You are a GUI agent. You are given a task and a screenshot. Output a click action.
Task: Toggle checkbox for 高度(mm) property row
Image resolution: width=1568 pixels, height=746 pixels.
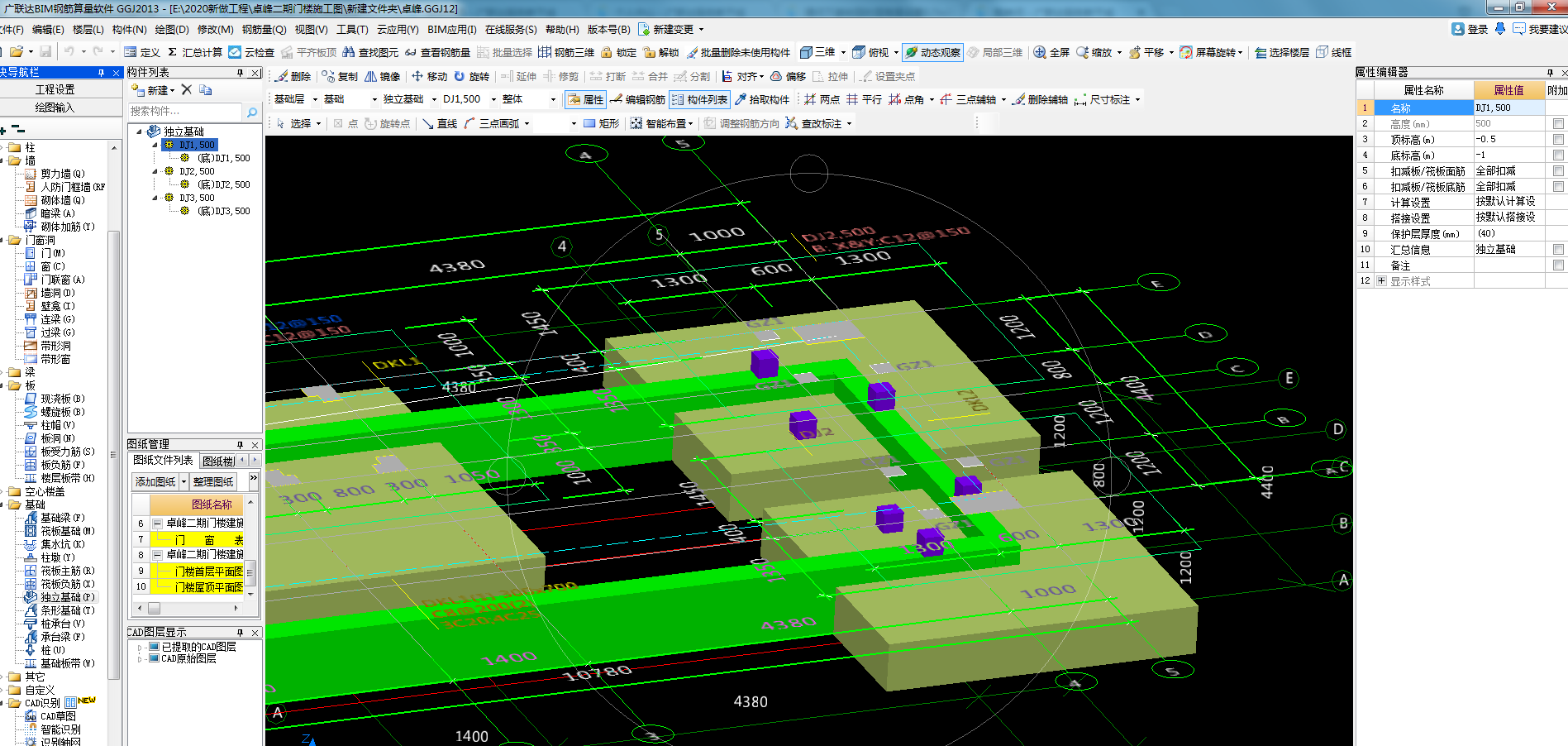pos(1558,123)
